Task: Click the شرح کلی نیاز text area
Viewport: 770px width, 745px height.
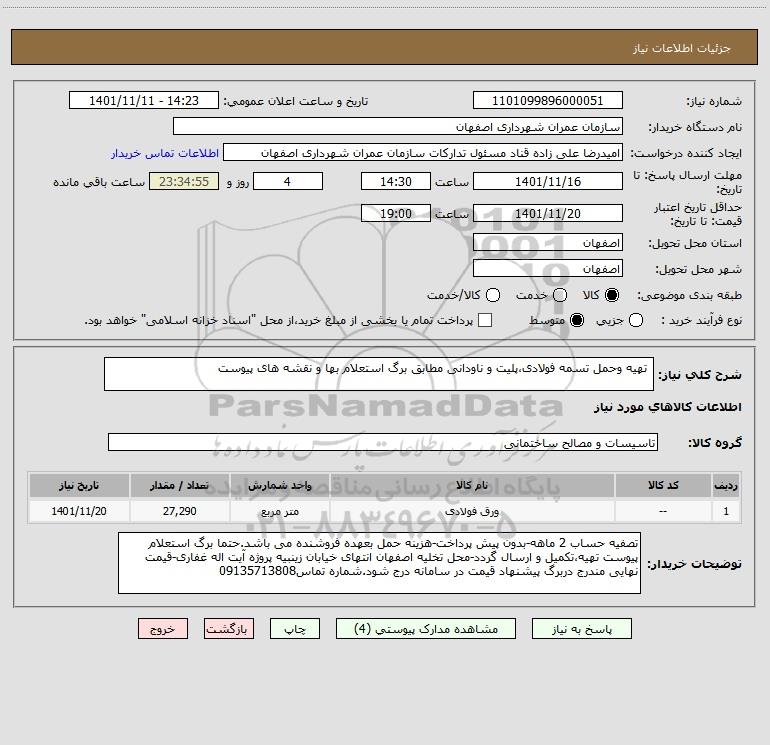Action: tap(379, 374)
